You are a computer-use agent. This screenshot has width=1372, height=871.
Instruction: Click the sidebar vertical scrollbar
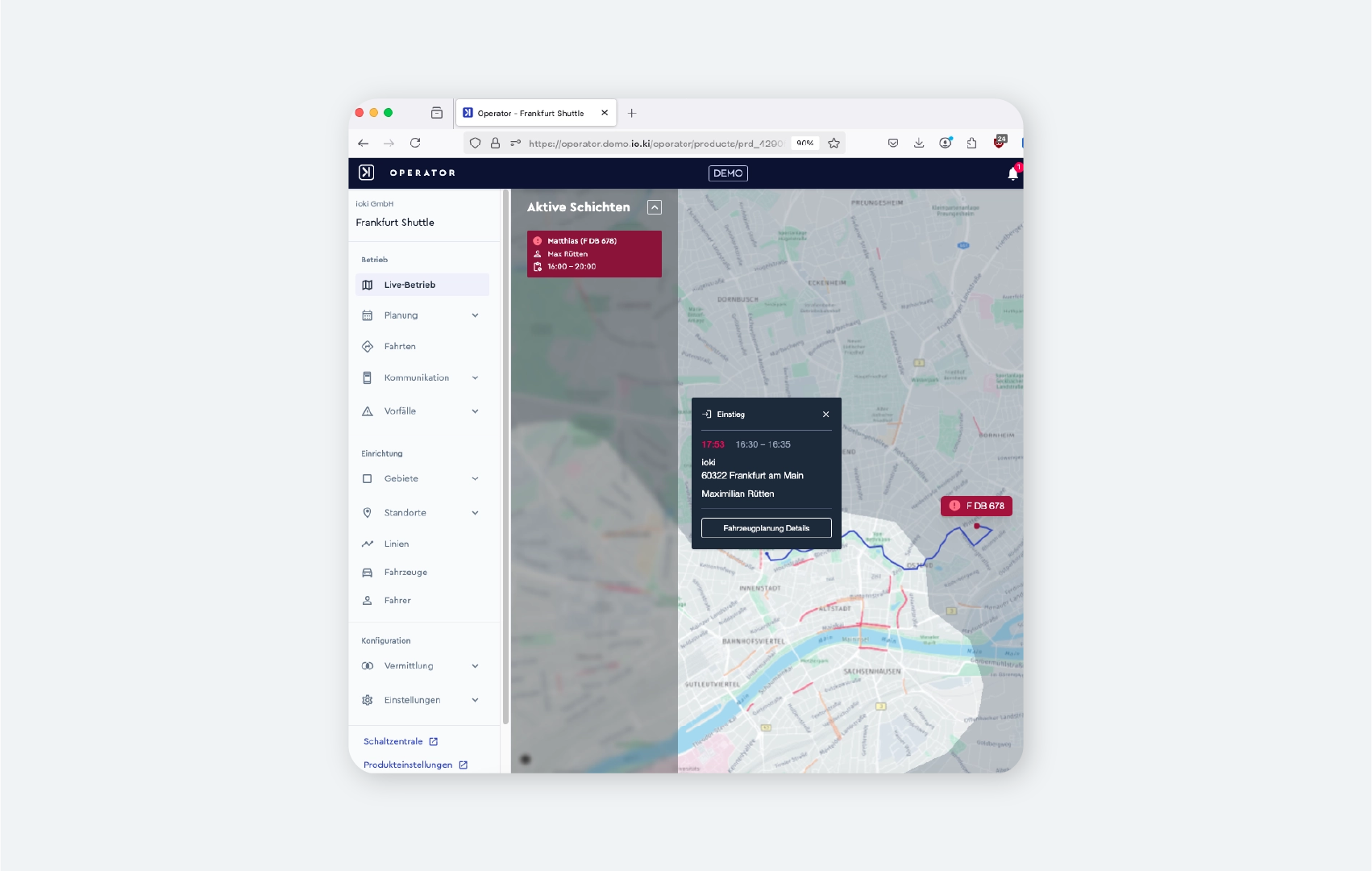click(x=505, y=452)
